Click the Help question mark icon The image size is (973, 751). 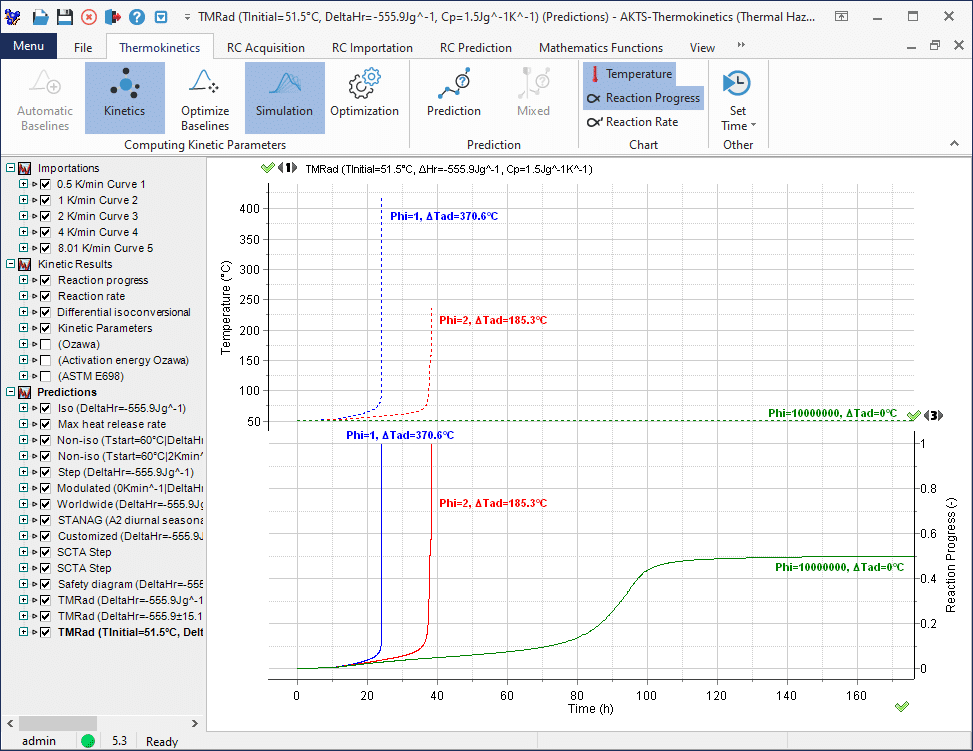136,17
